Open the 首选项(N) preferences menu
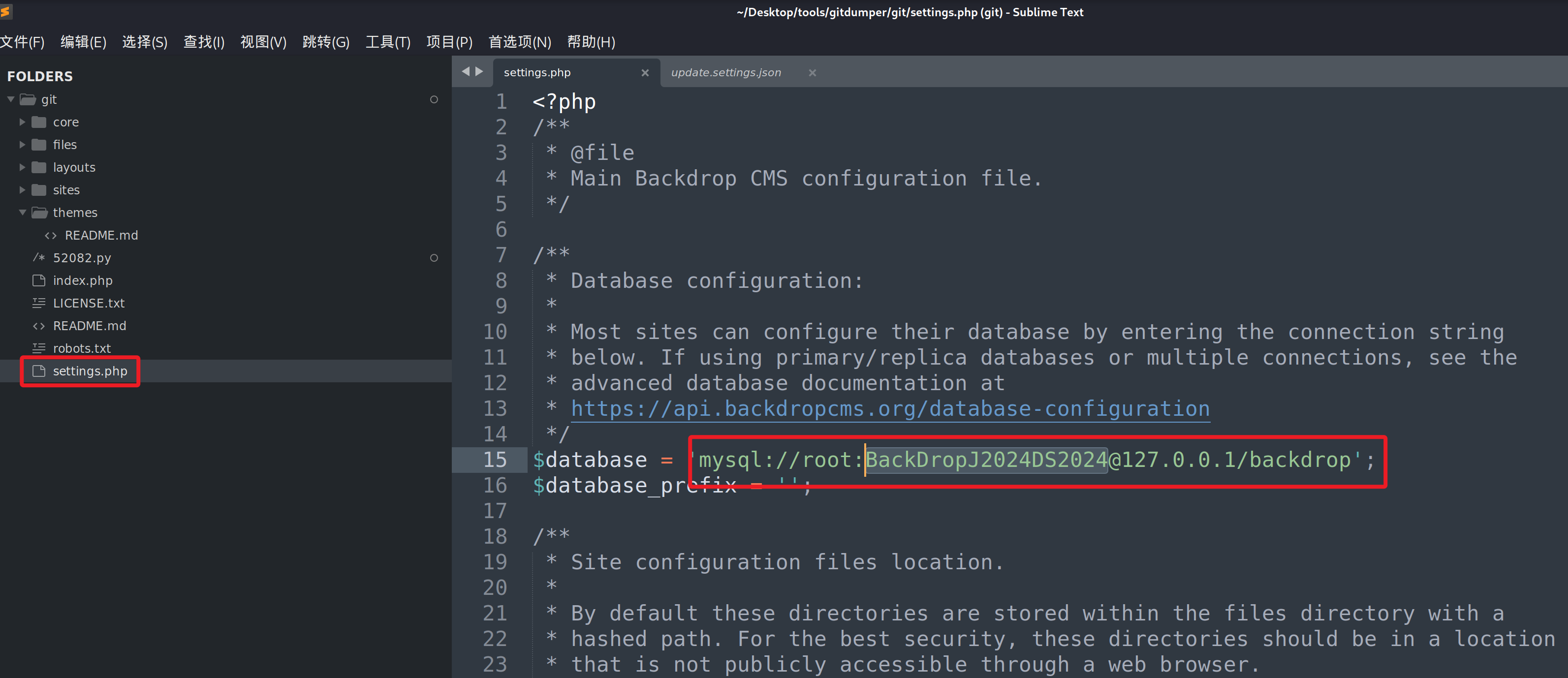This screenshot has height=678, width=1568. (x=519, y=42)
